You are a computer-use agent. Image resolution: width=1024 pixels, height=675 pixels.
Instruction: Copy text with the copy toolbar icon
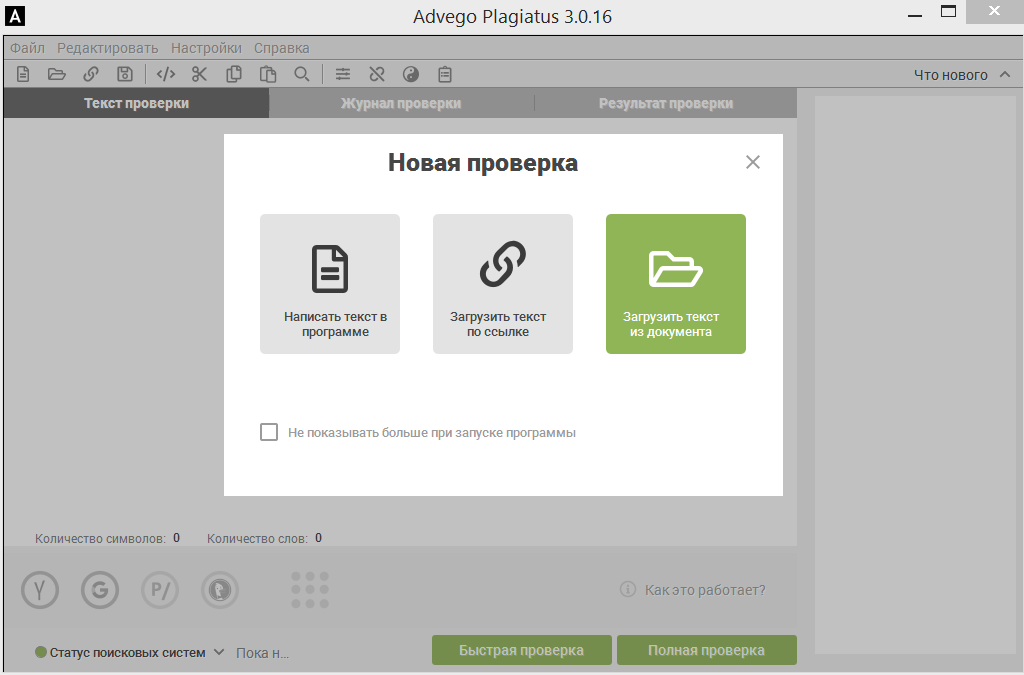click(x=236, y=73)
